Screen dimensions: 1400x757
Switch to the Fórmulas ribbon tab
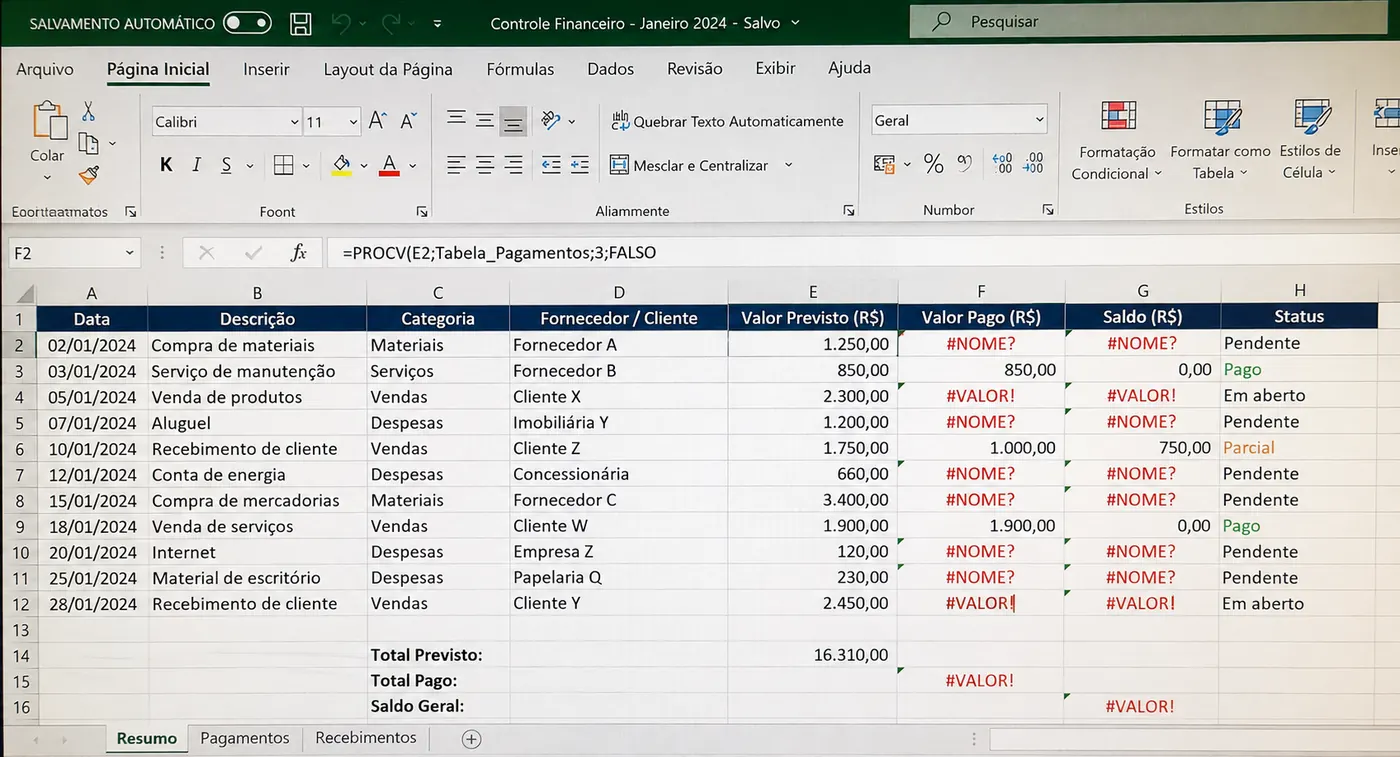[x=520, y=69]
